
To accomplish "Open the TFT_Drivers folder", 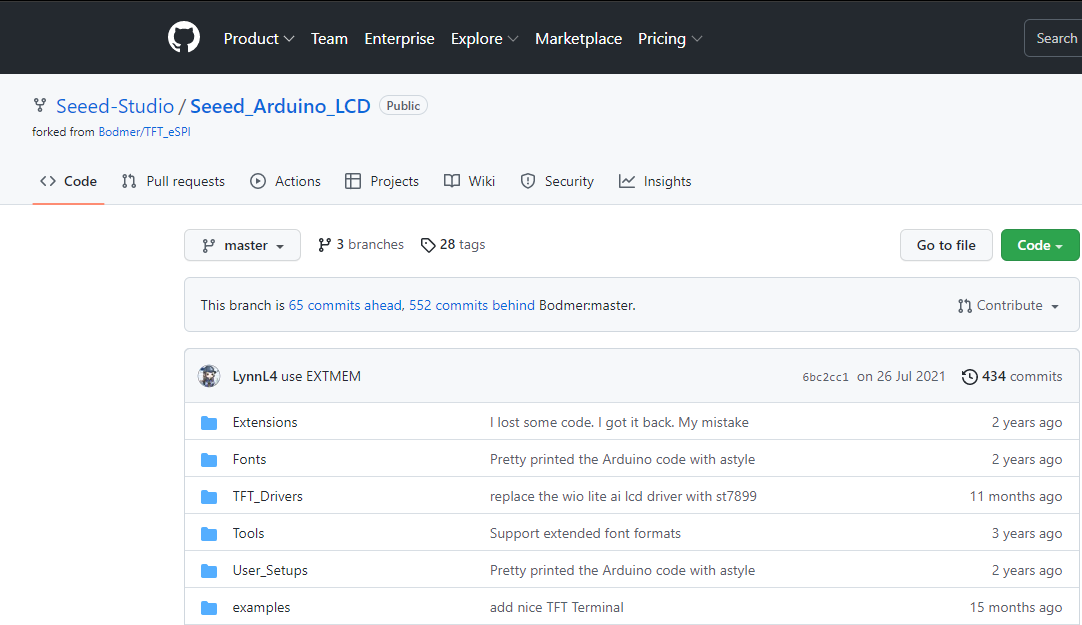I will pos(268,497).
